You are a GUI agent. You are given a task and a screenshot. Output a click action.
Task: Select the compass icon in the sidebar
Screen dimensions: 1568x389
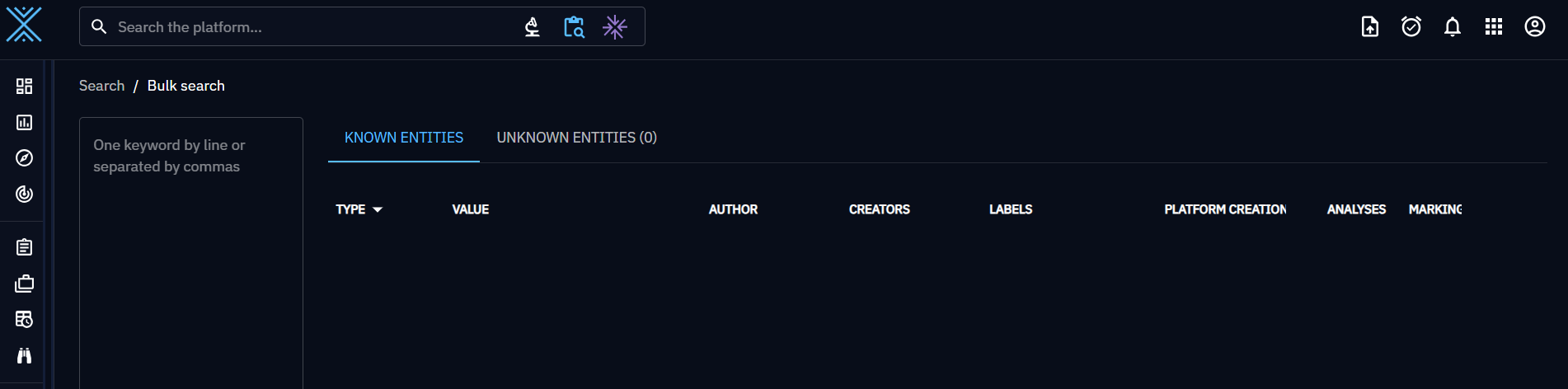(25, 158)
